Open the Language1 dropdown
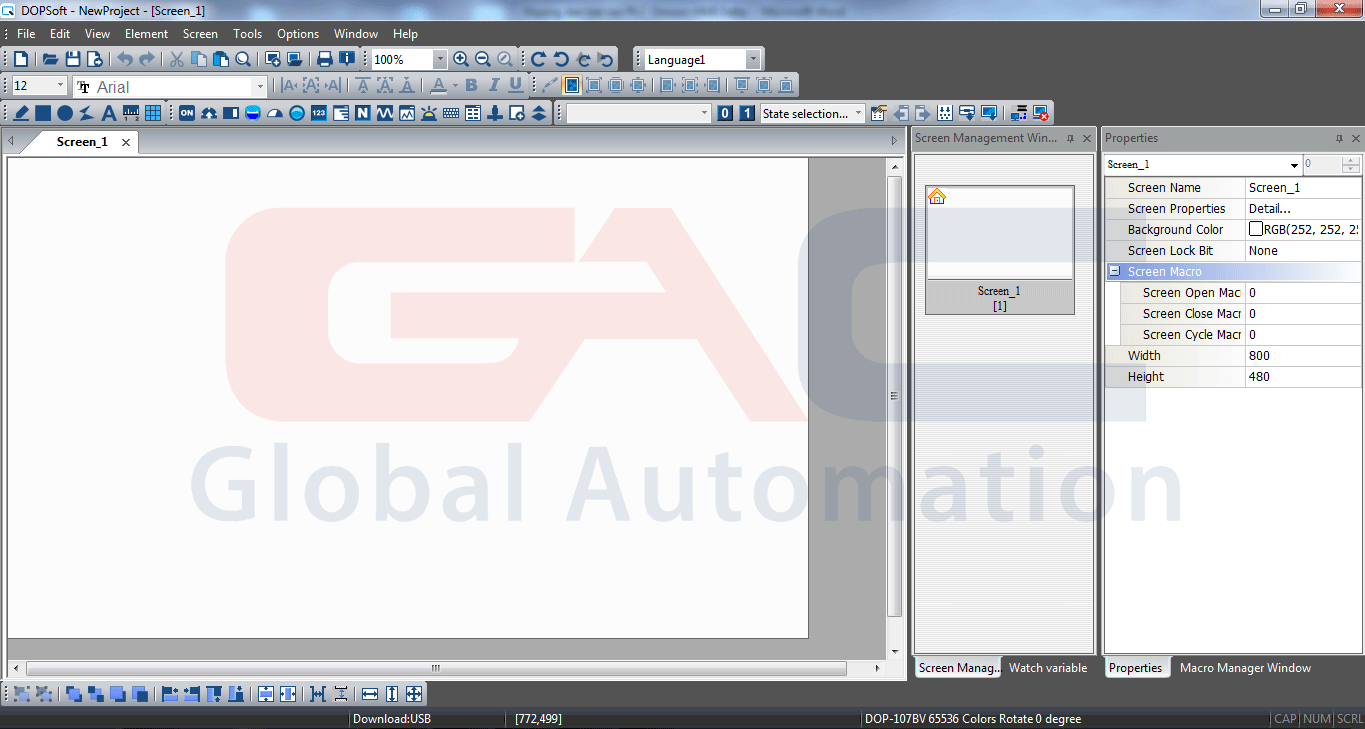 click(753, 59)
